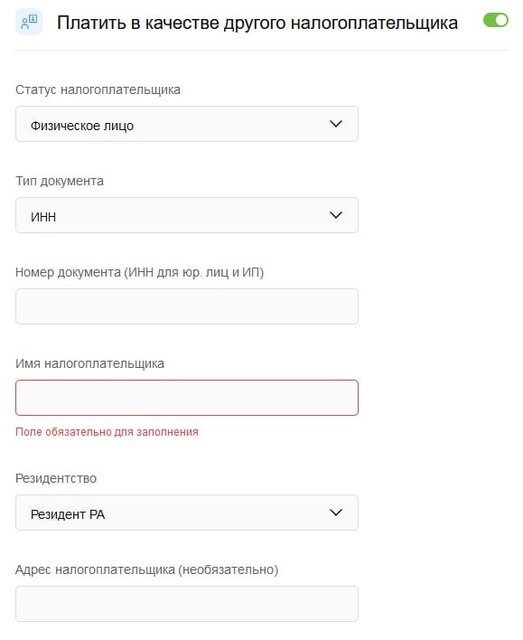The width and height of the screenshot is (523, 640).
Task: Open the ИНН document type dropdown
Action: click(187, 216)
